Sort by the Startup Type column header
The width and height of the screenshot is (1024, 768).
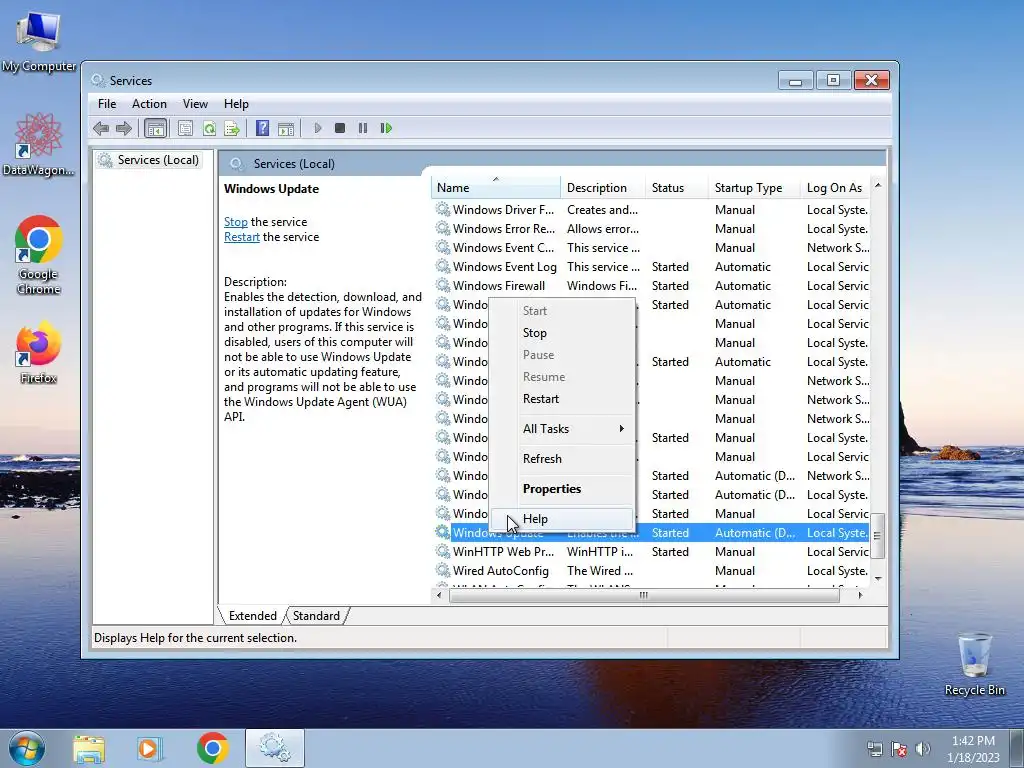[x=754, y=187]
